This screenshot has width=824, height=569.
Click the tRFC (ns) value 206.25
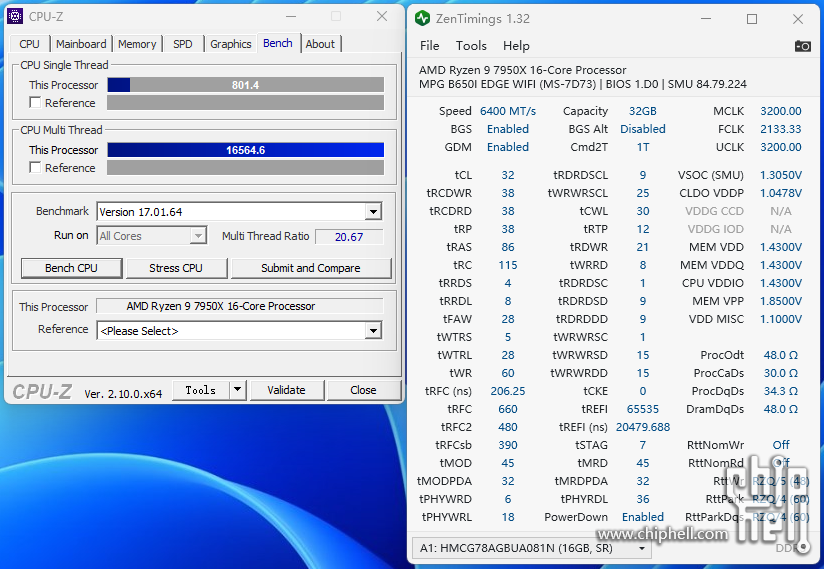tap(508, 391)
